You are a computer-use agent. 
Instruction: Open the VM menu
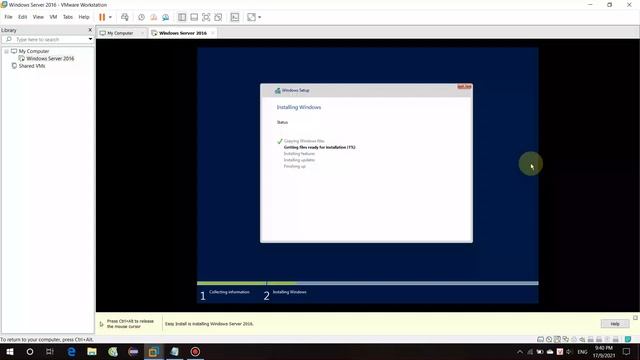(x=53, y=17)
